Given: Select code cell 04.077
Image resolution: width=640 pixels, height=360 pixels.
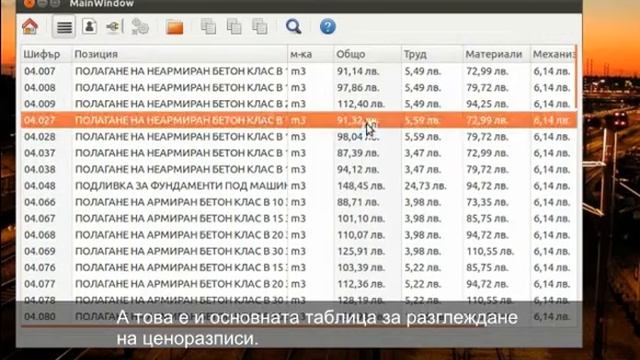Looking at the screenshot, I should [40, 284].
